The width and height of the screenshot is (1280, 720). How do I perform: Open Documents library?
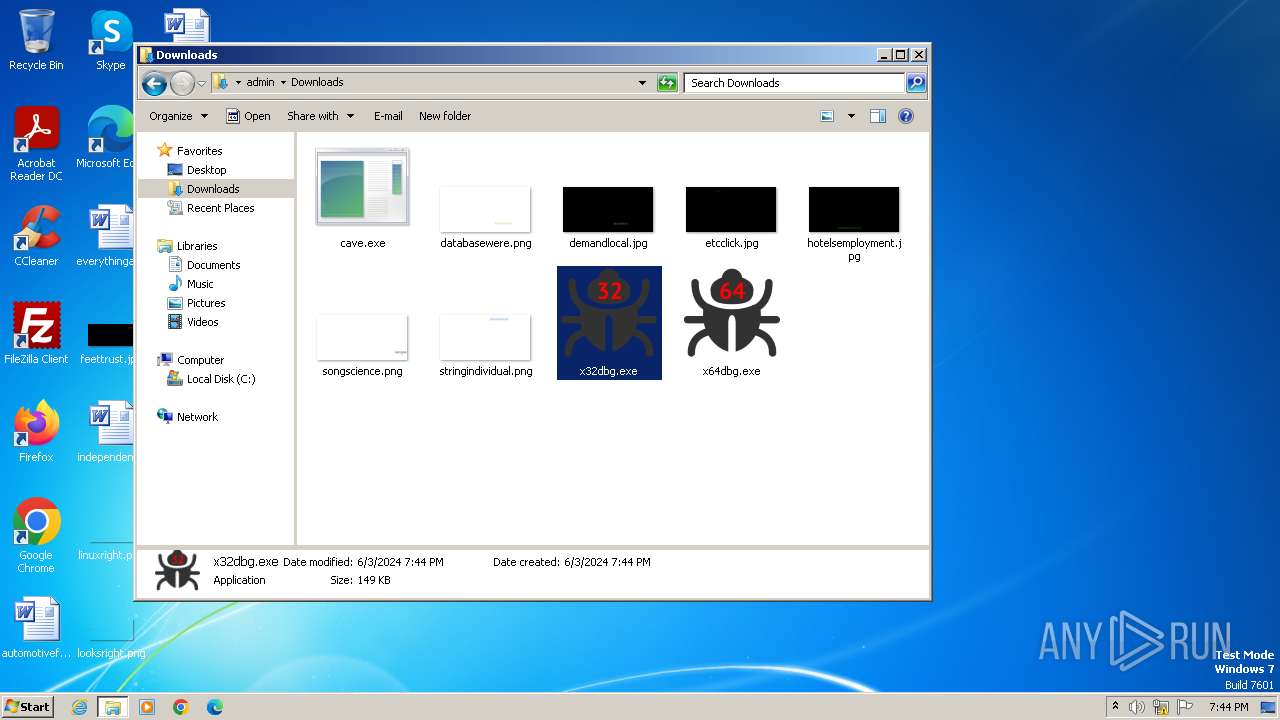click(x=213, y=265)
